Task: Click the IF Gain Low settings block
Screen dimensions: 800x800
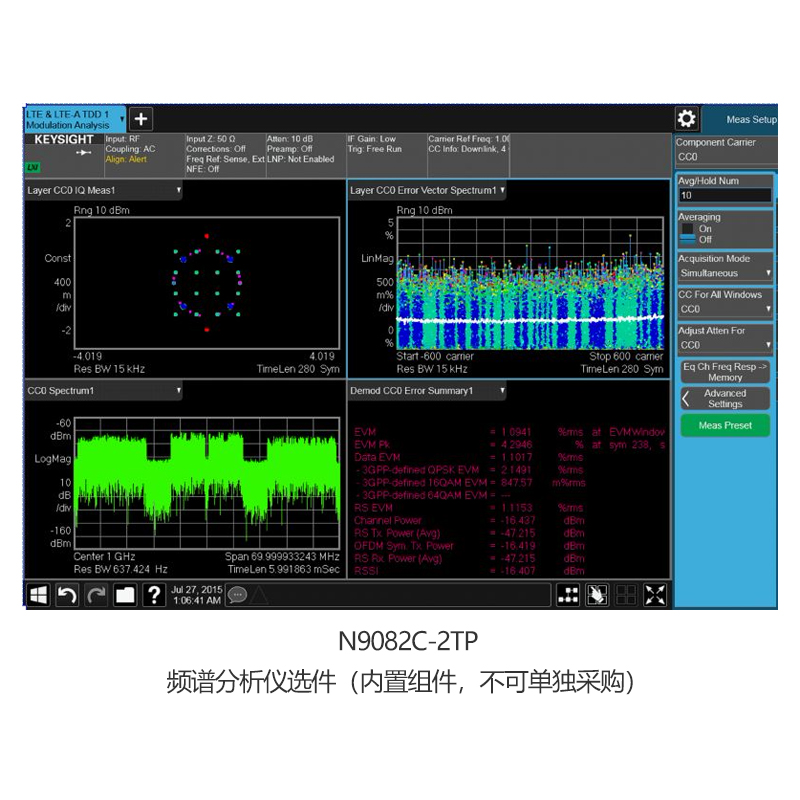Action: [386, 155]
